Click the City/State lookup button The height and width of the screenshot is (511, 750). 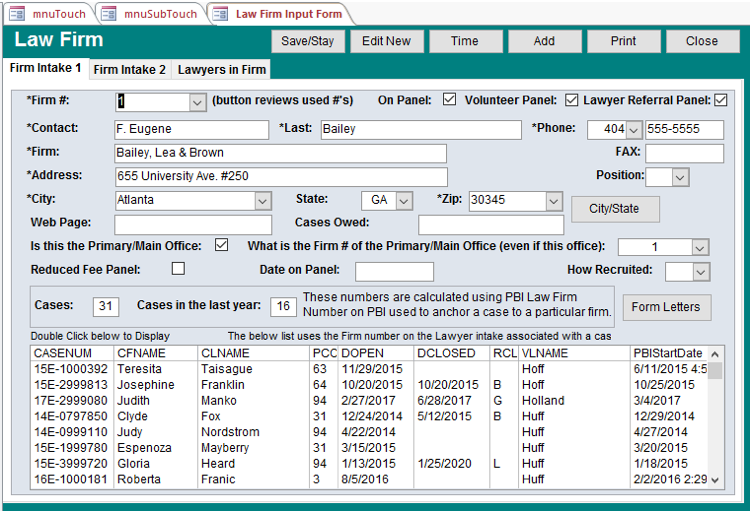point(615,209)
